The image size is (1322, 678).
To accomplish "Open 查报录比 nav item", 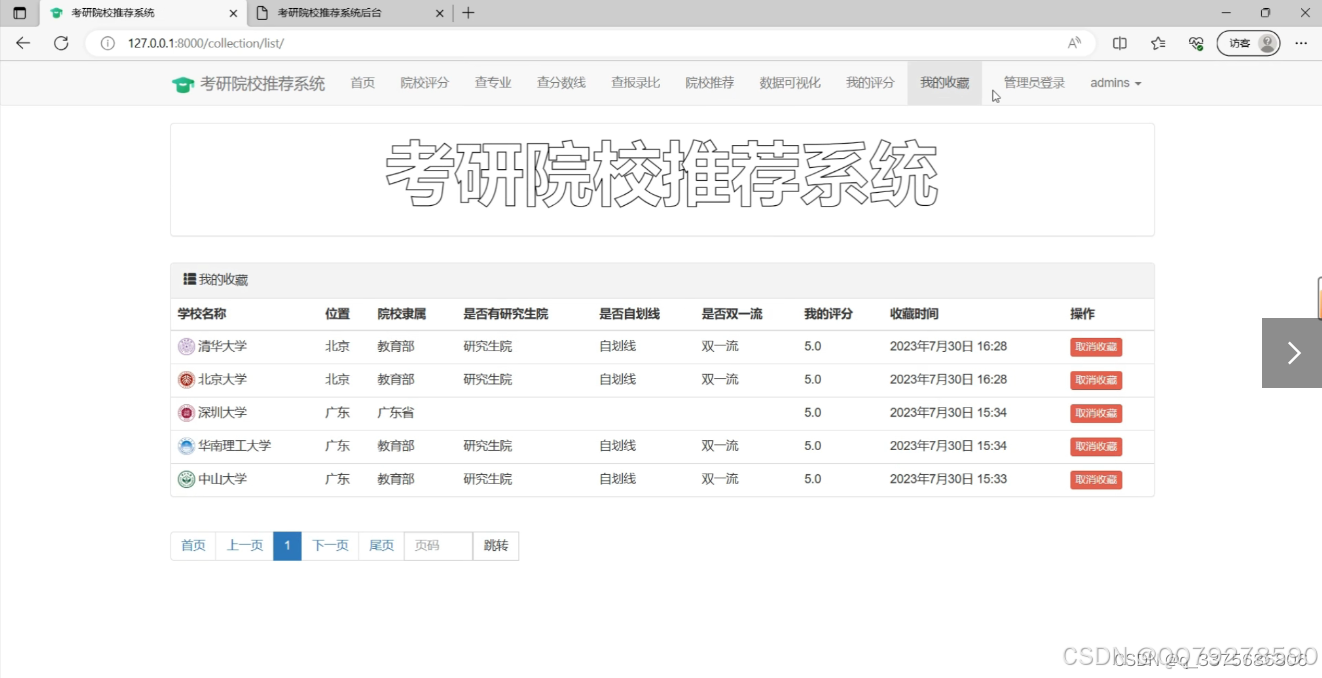I will click(x=636, y=83).
